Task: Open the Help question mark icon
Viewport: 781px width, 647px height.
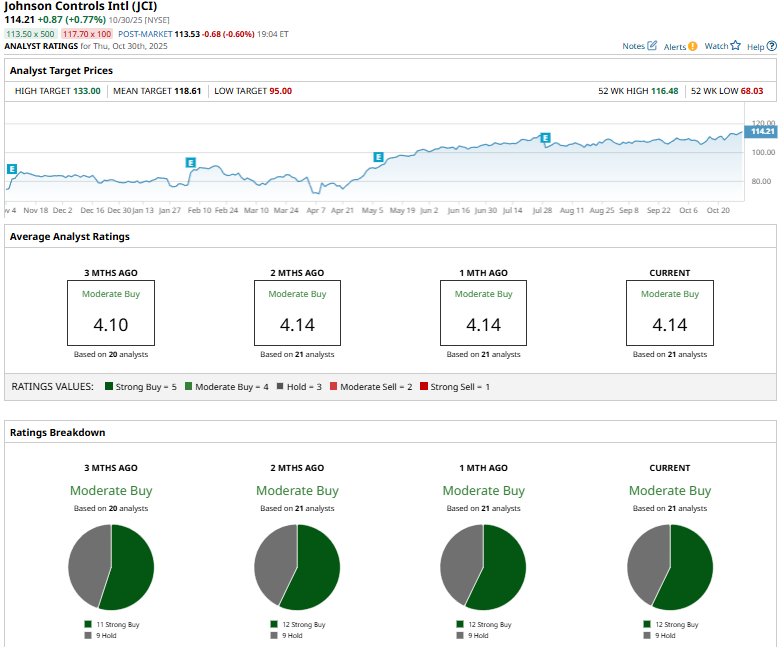Action: pos(771,46)
